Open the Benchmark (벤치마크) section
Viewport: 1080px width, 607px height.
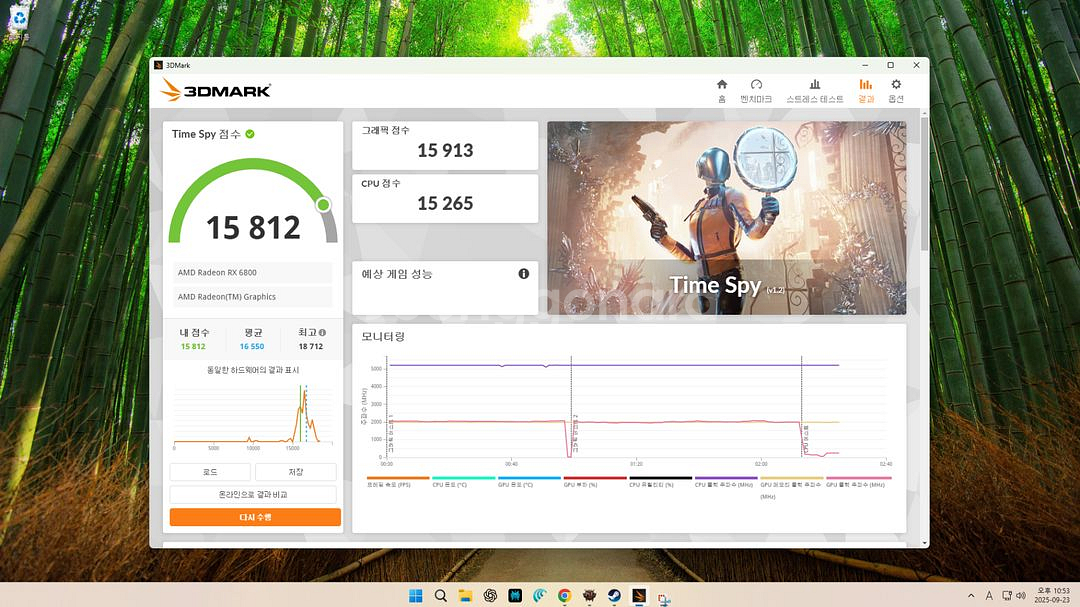click(756, 90)
